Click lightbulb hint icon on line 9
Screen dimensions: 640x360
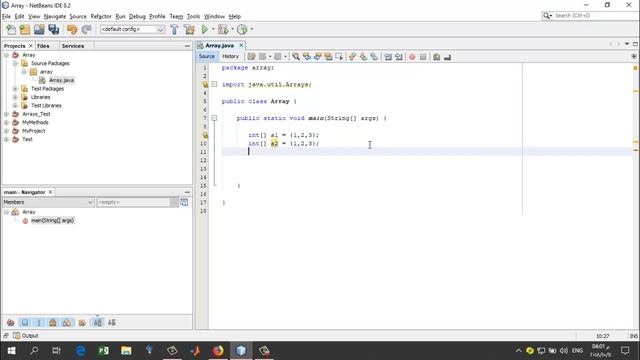pyautogui.click(x=205, y=135)
